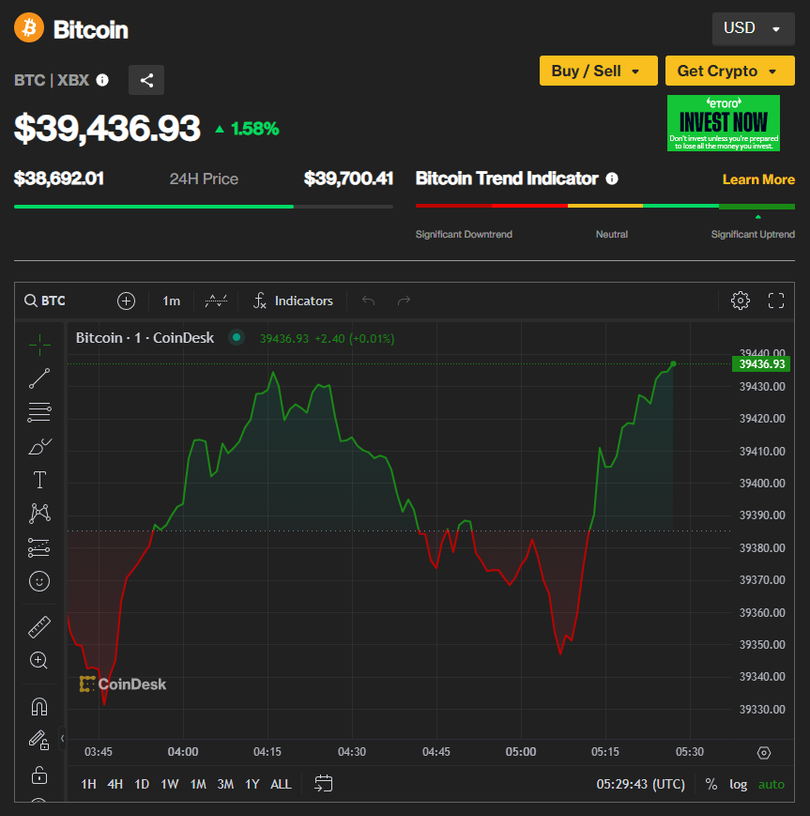The width and height of the screenshot is (810, 816).
Task: Expand the Buy / Sell dropdown
Action: [598, 71]
